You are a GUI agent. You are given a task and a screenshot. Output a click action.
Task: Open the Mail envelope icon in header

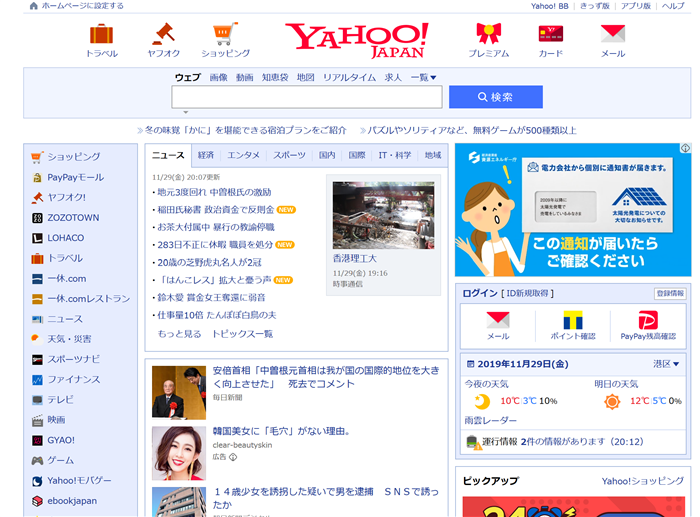(x=612, y=34)
